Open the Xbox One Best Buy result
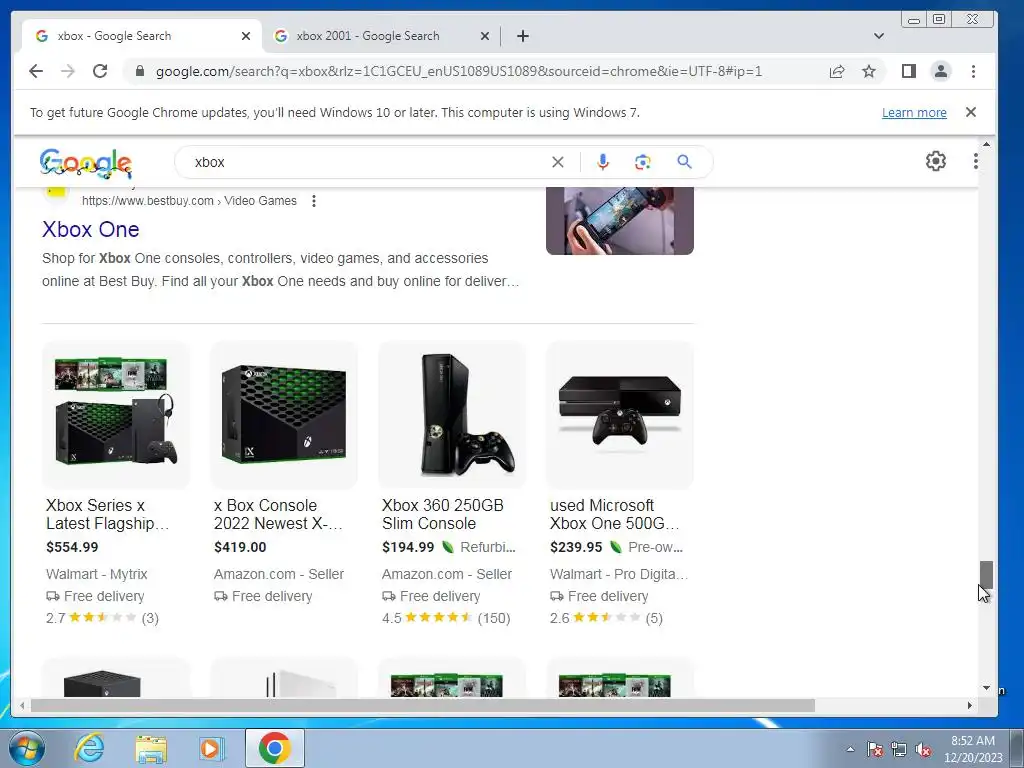The image size is (1024, 768). coord(90,229)
